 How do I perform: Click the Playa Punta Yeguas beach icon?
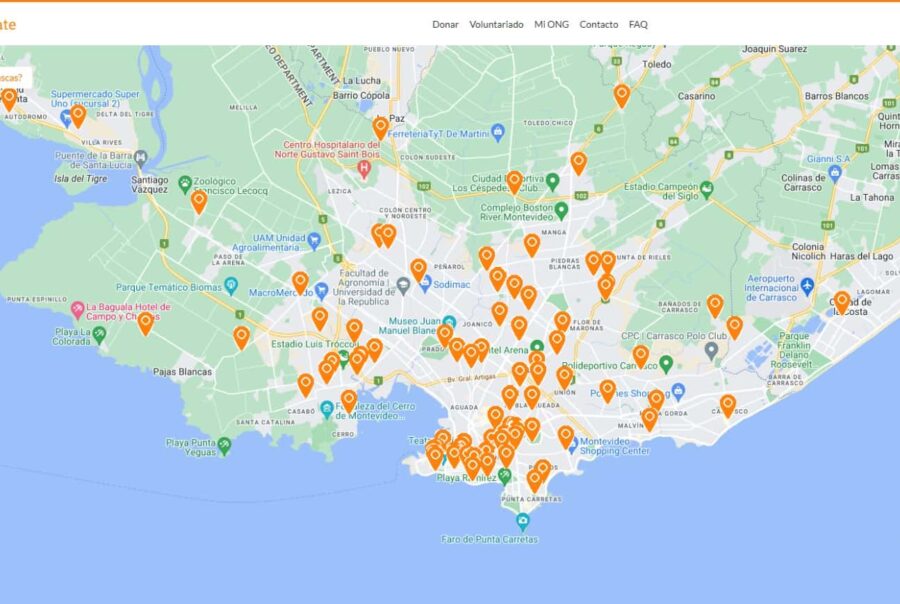pos(224,446)
